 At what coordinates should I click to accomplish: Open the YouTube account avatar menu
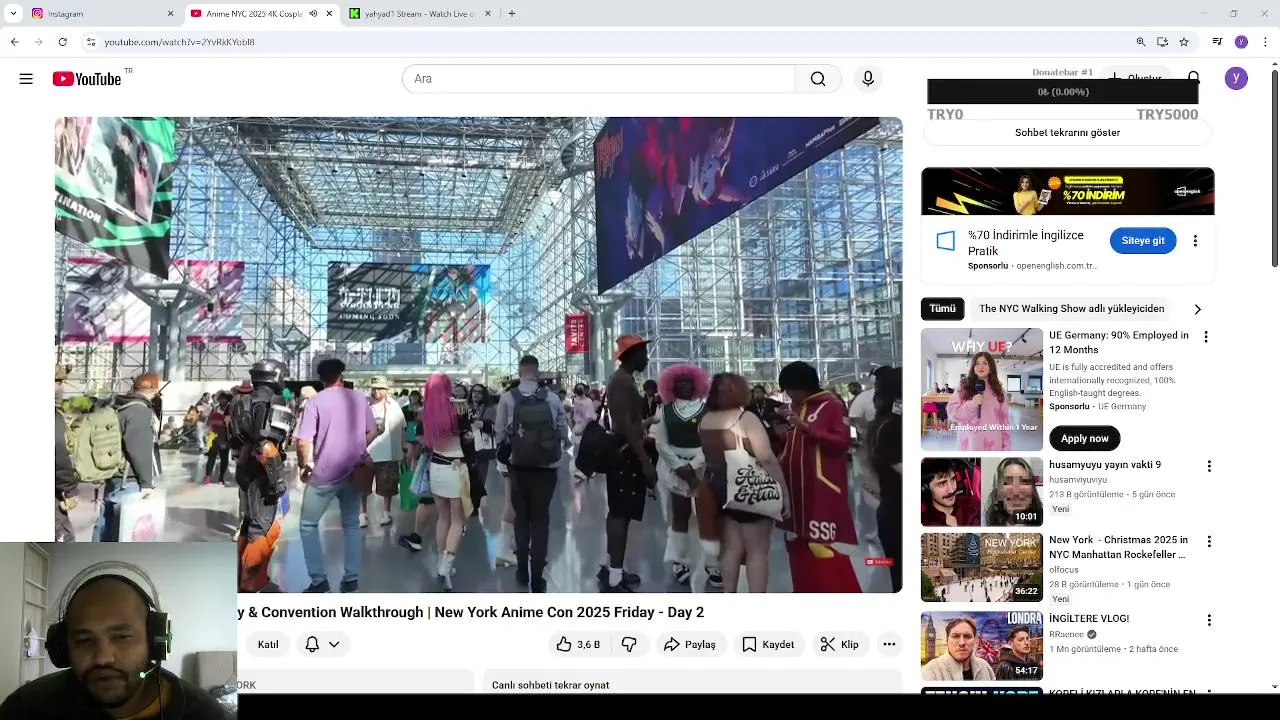point(1236,79)
